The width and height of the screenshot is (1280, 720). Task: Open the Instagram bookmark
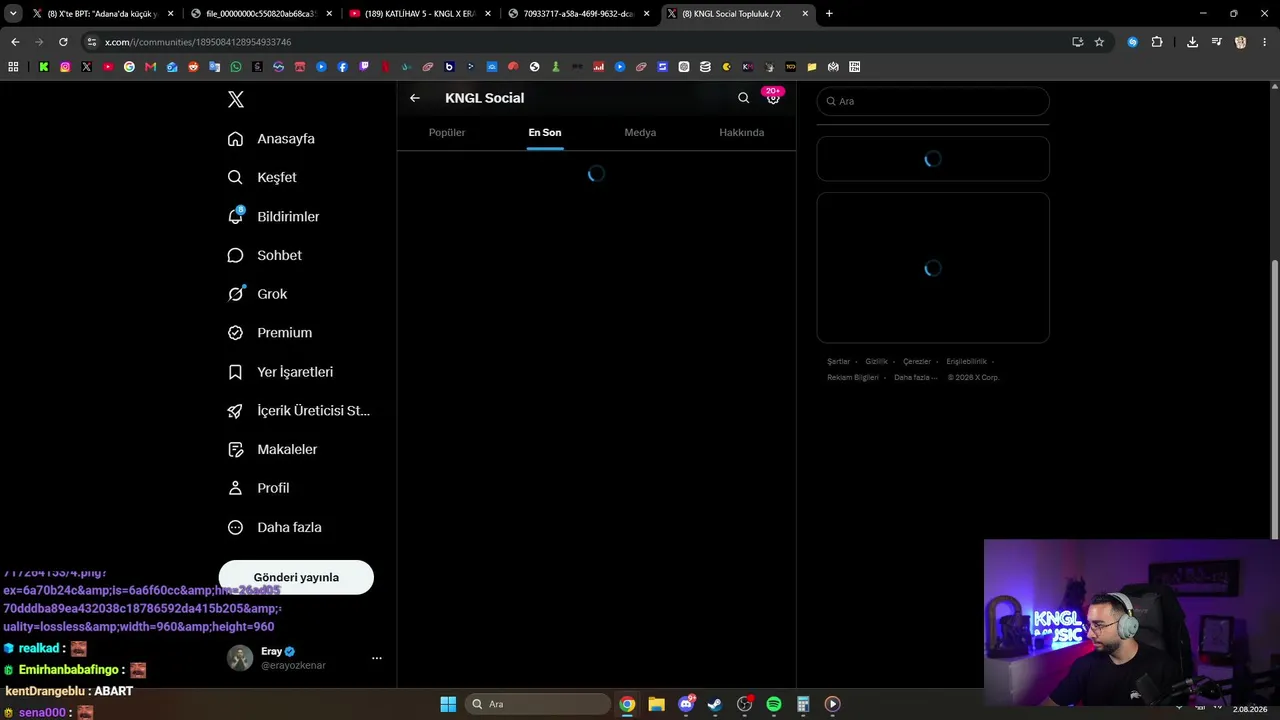click(x=65, y=67)
